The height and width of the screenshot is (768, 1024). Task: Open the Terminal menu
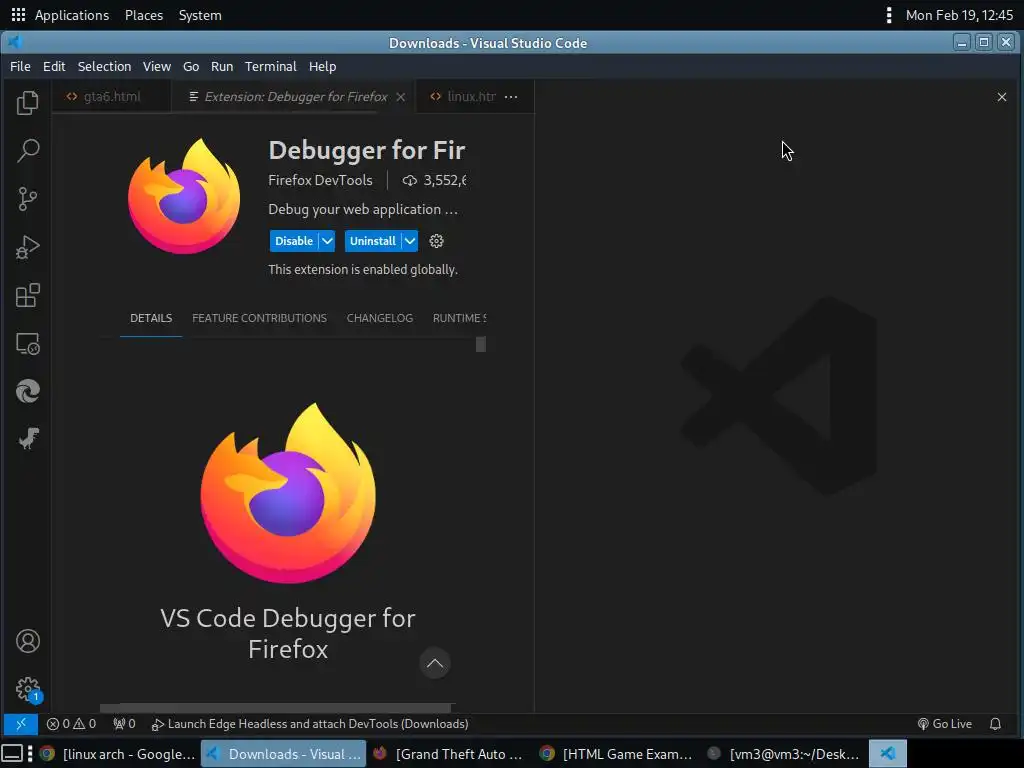270,67
